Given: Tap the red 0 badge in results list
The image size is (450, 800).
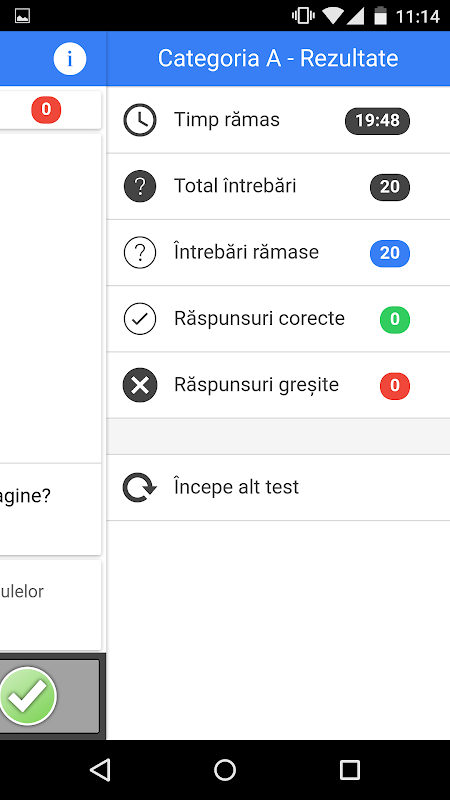Looking at the screenshot, I should point(395,386).
